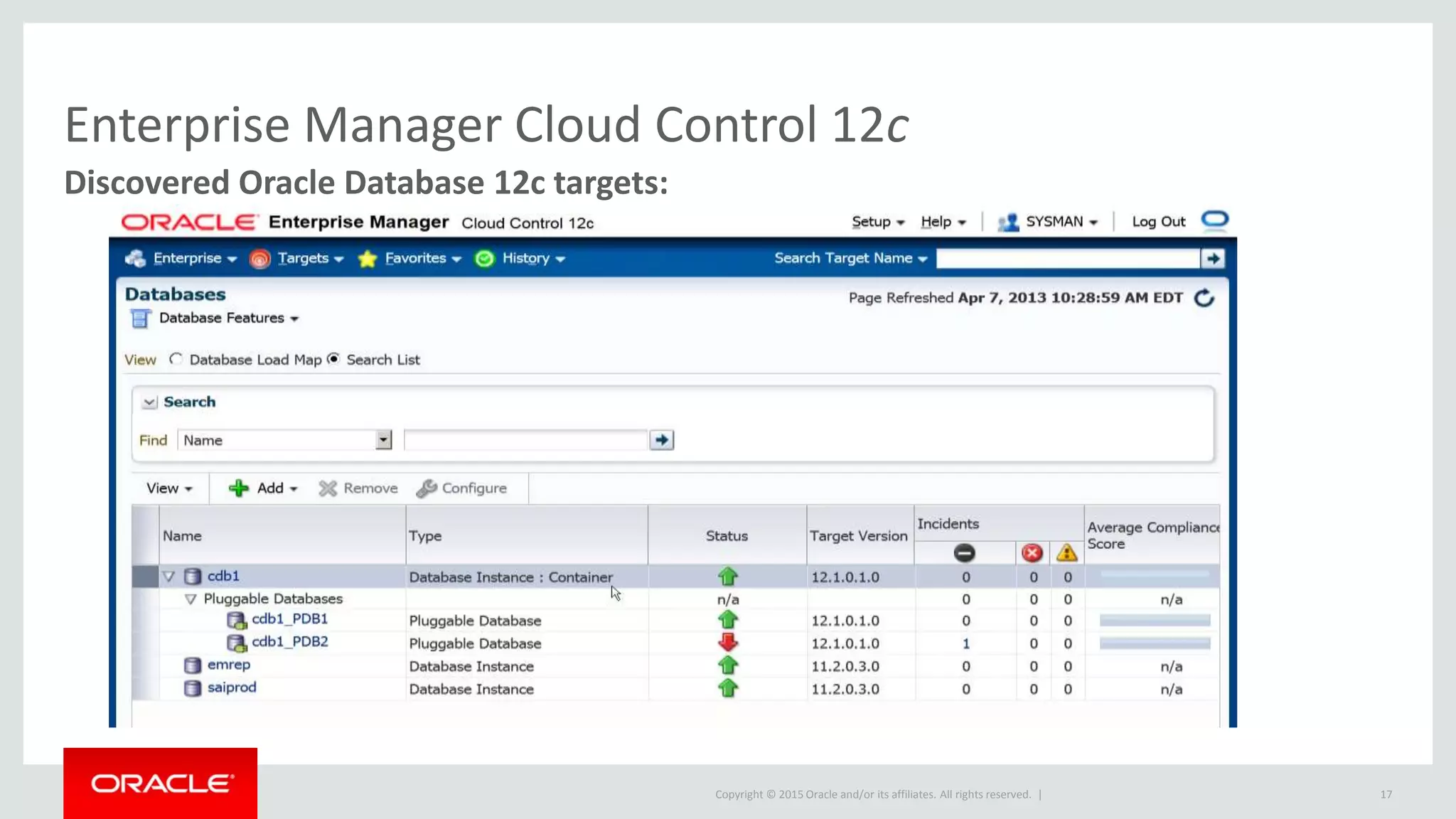The image size is (1456, 819).
Task: Click cdb1_PDB1 compliance score bar
Action: click(x=1155, y=621)
